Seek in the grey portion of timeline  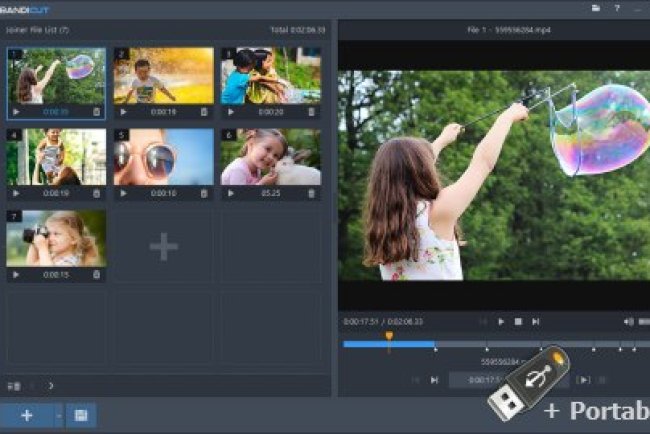point(542,344)
